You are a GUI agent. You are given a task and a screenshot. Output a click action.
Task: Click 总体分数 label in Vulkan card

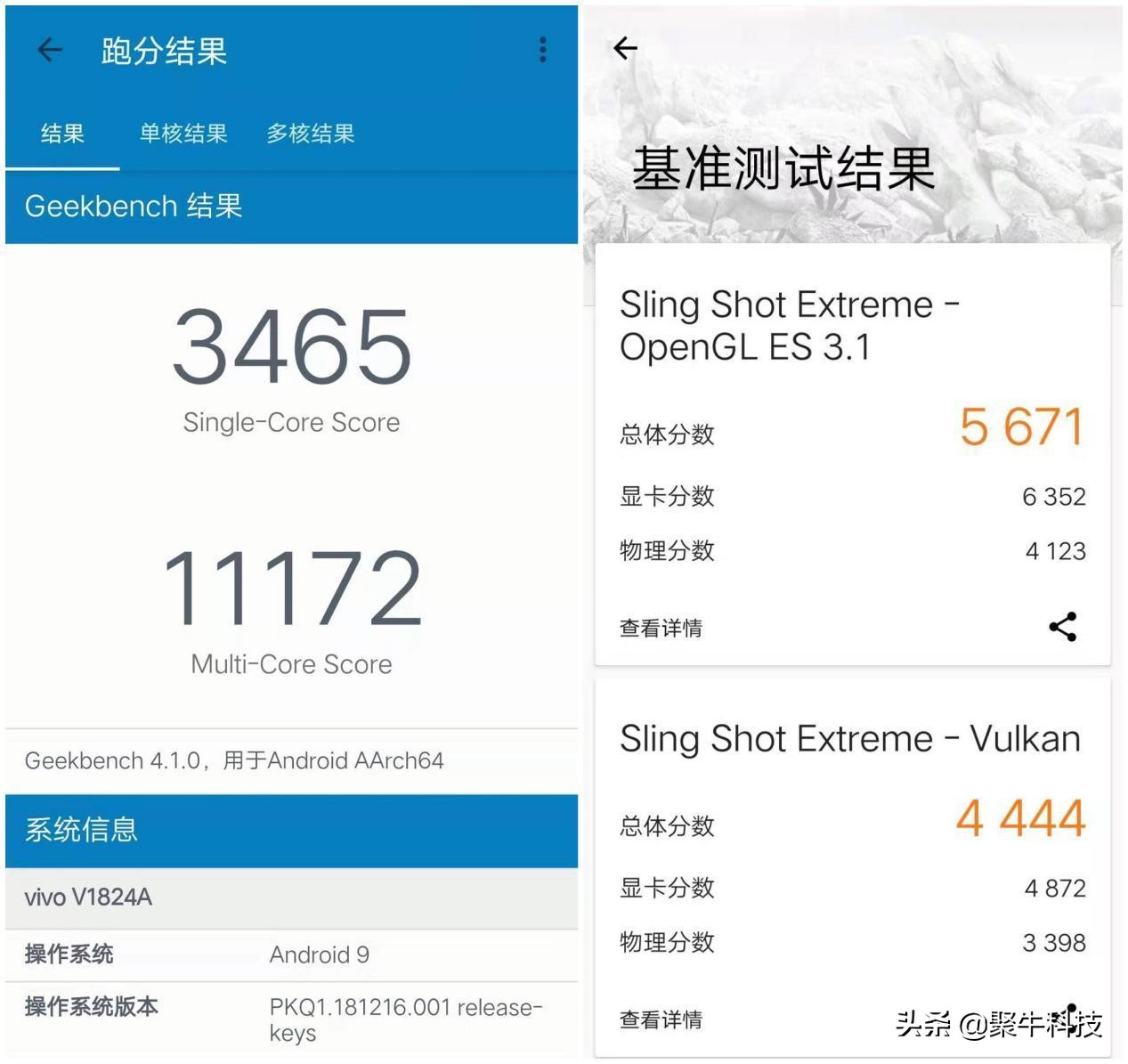[x=667, y=826]
